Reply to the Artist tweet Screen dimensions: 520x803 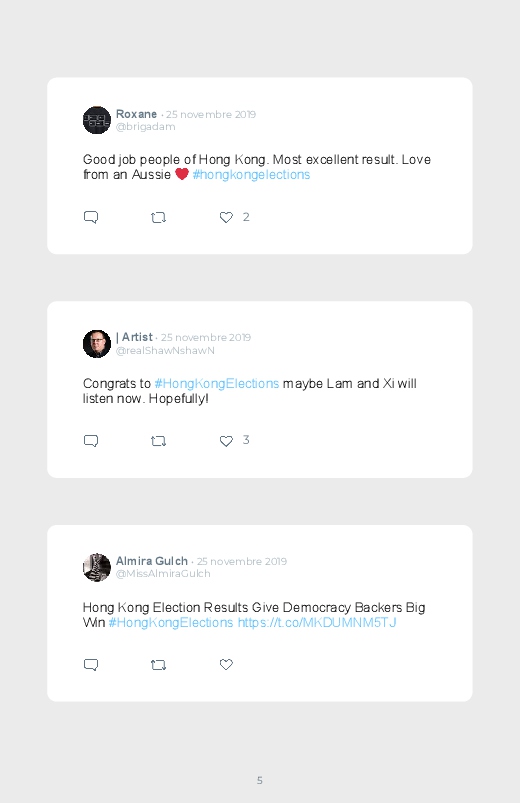pyautogui.click(x=91, y=441)
